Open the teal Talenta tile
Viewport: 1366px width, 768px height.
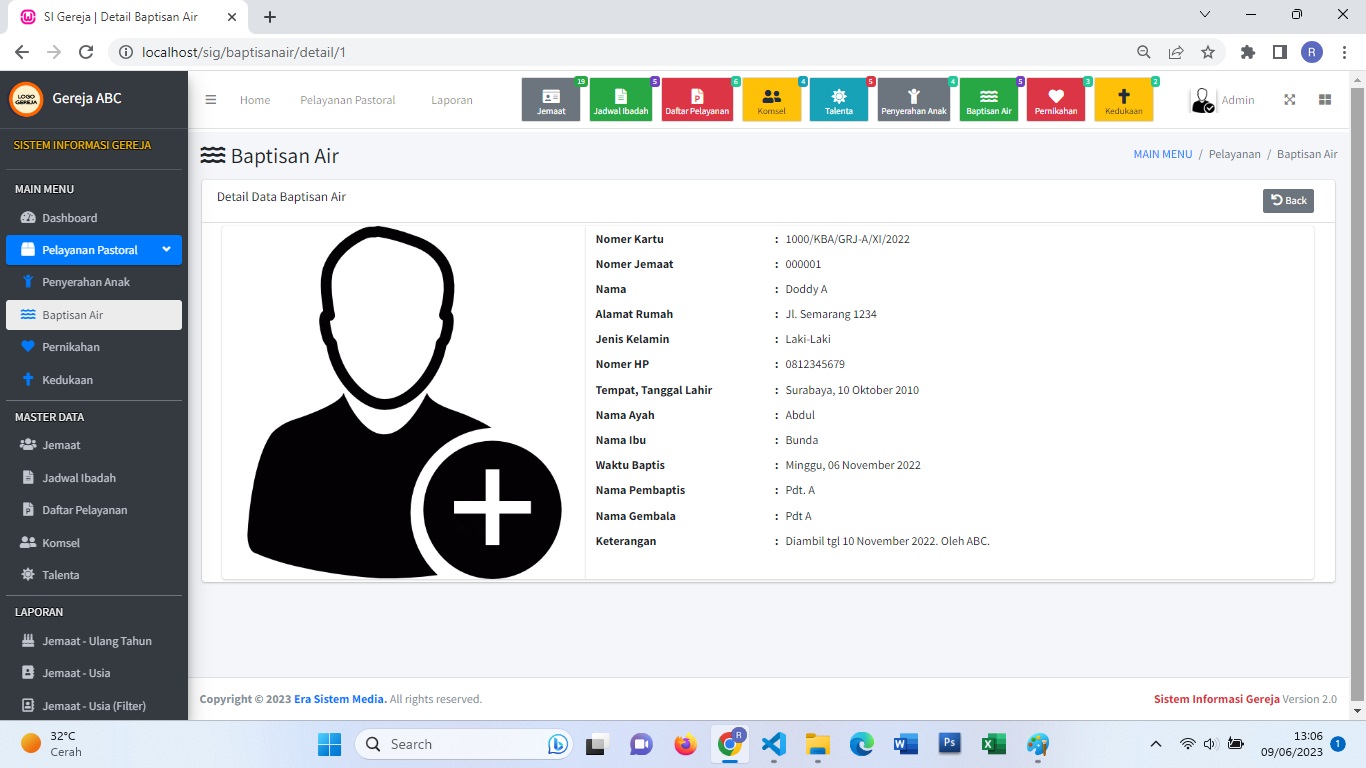tap(839, 100)
